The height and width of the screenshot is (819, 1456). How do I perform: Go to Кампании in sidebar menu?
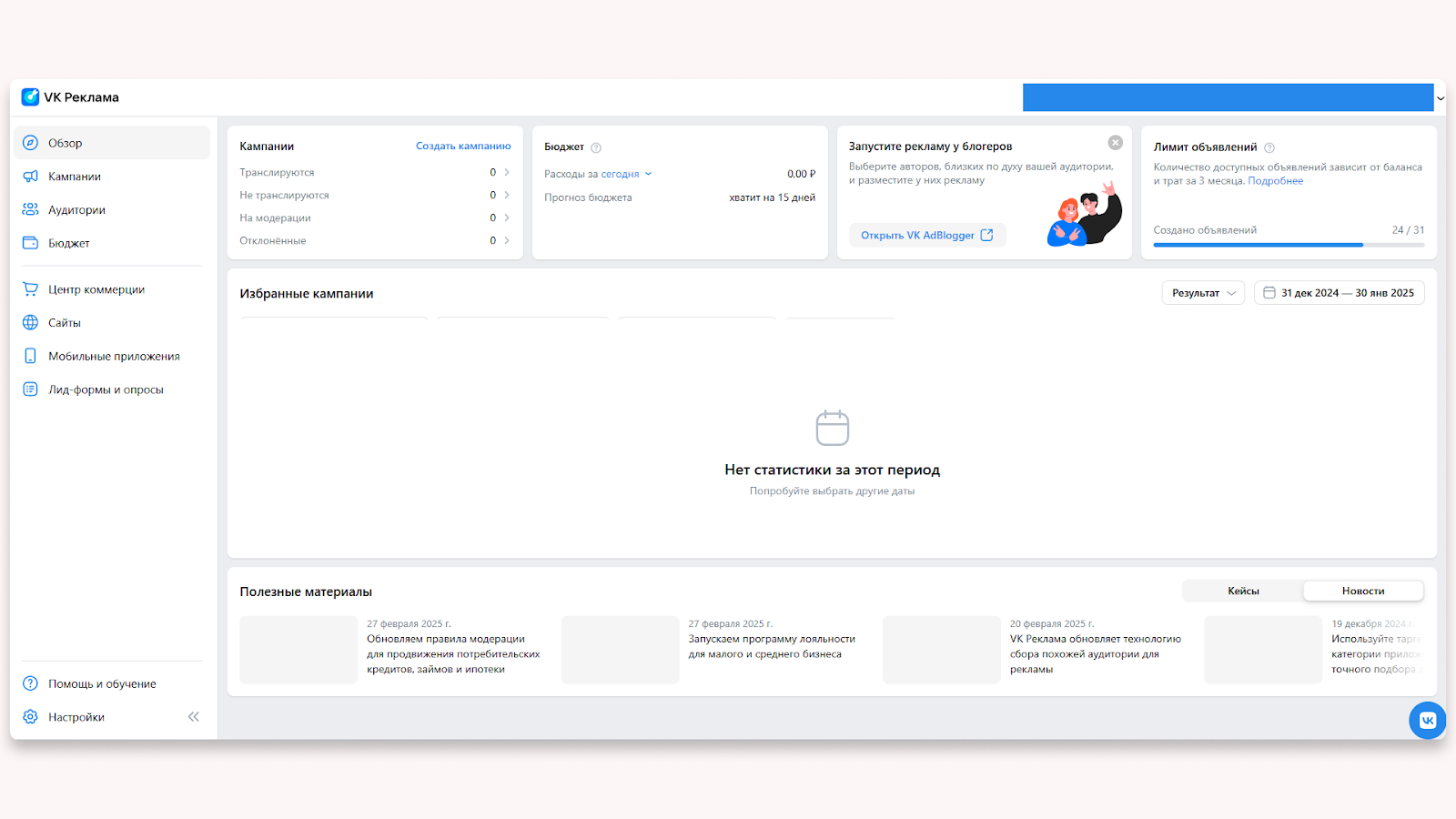click(112, 177)
